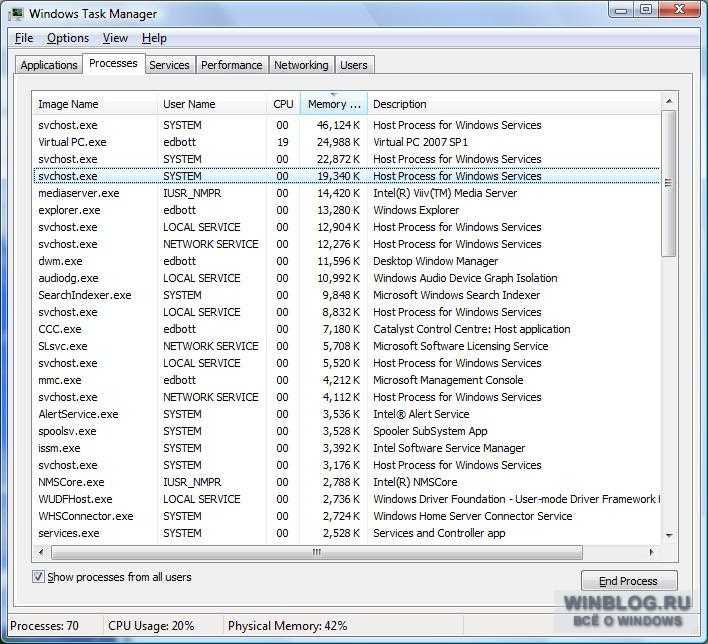Select the WUDFHost.exe process
The width and height of the screenshot is (708, 644).
pos(346,499)
